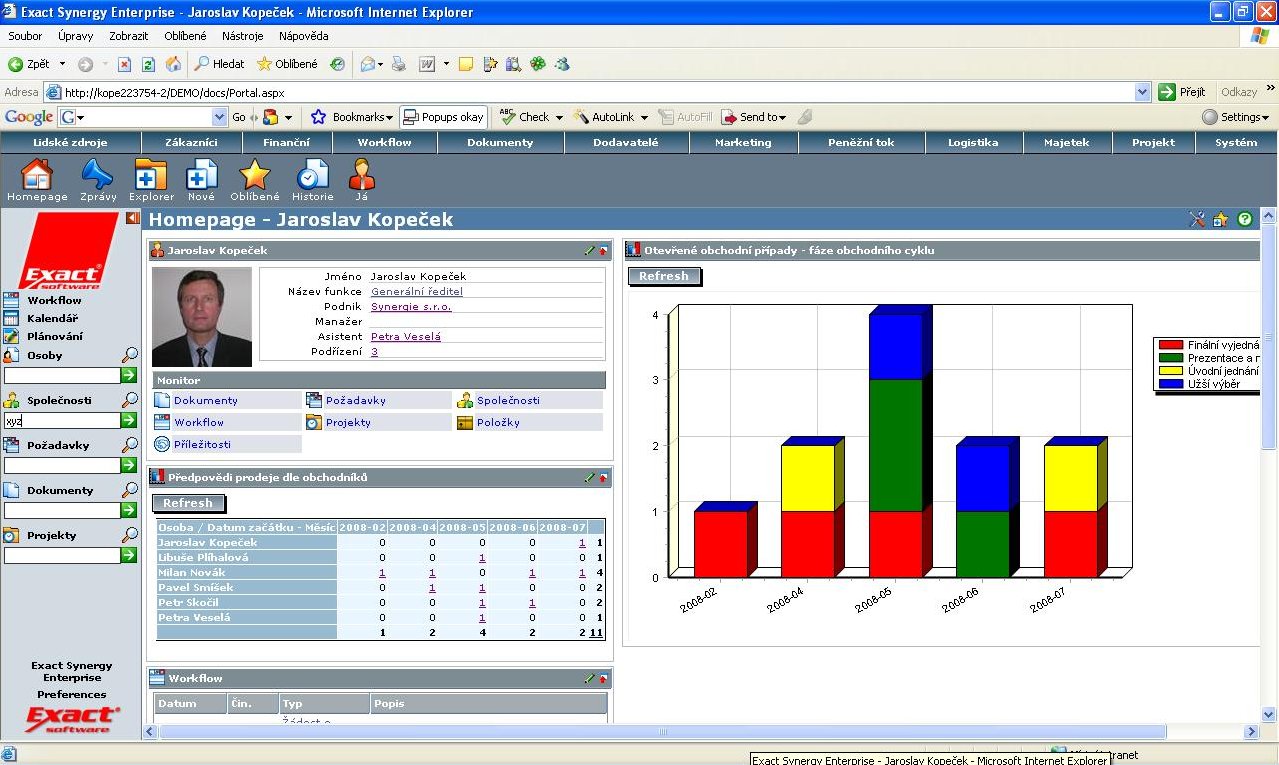Click the horizontal scrollbar at page bottom
1279x765 pixels.
(x=663, y=732)
